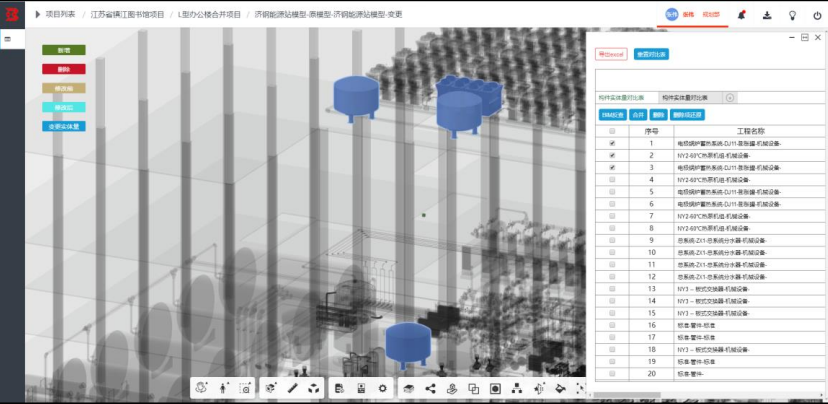
Task: Open 项目列表 breadcrumb
Action: pyautogui.click(x=60, y=14)
